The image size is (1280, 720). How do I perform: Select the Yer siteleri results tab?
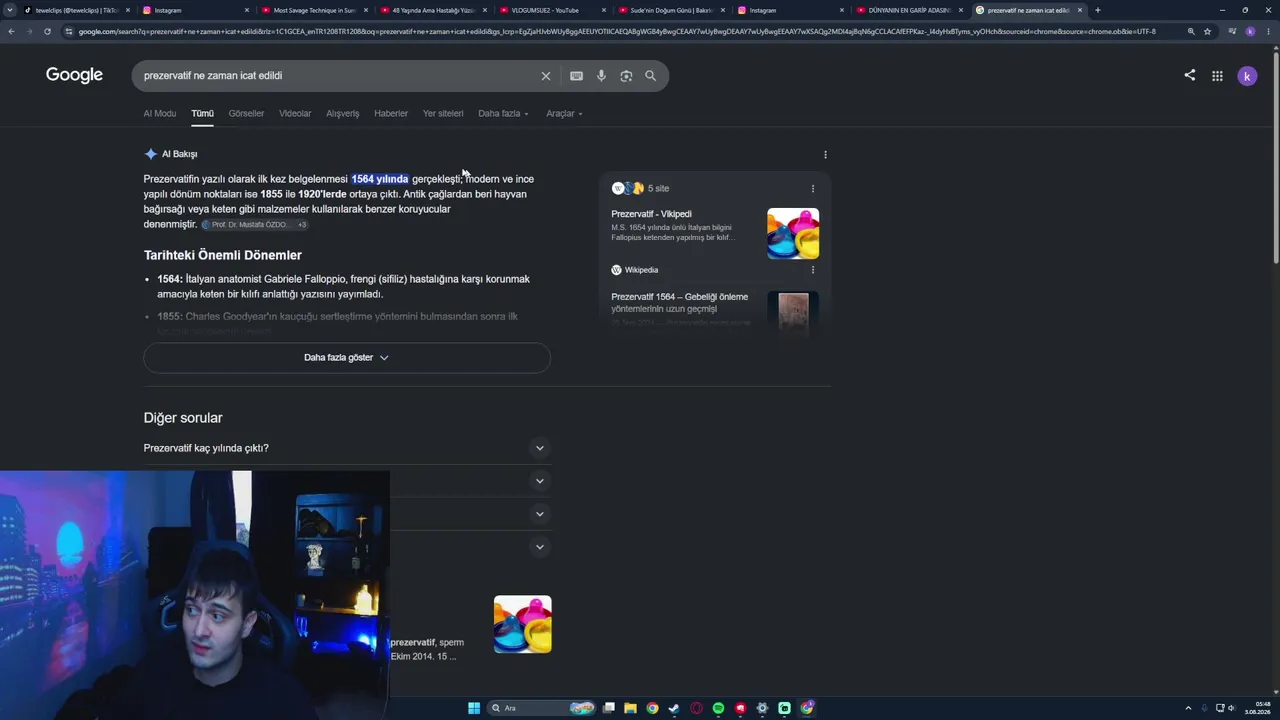tap(443, 113)
